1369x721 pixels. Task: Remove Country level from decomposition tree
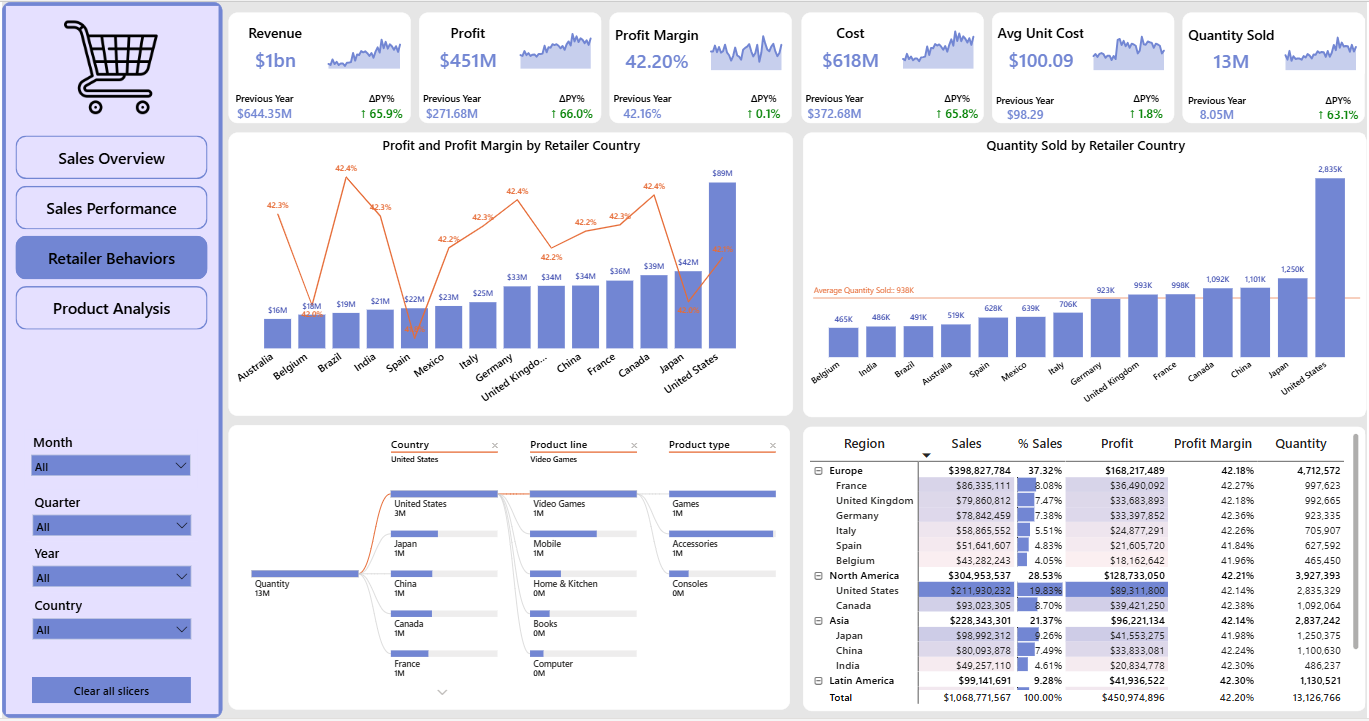click(x=494, y=446)
